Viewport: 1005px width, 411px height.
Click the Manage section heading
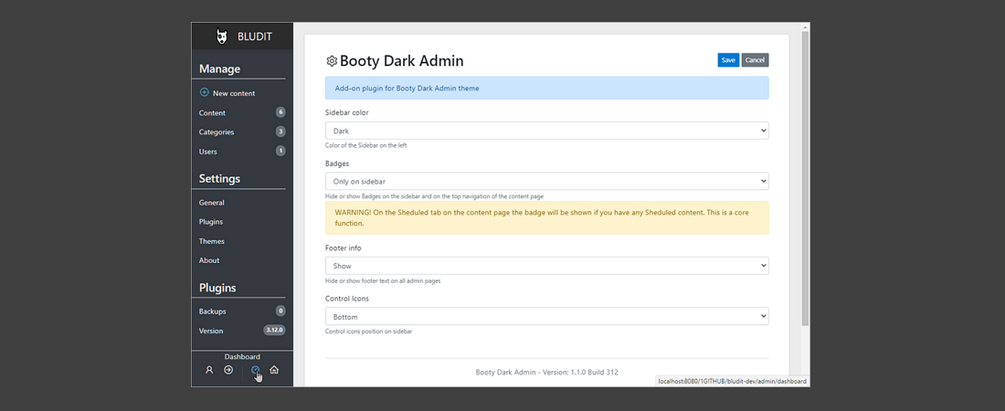(219, 69)
